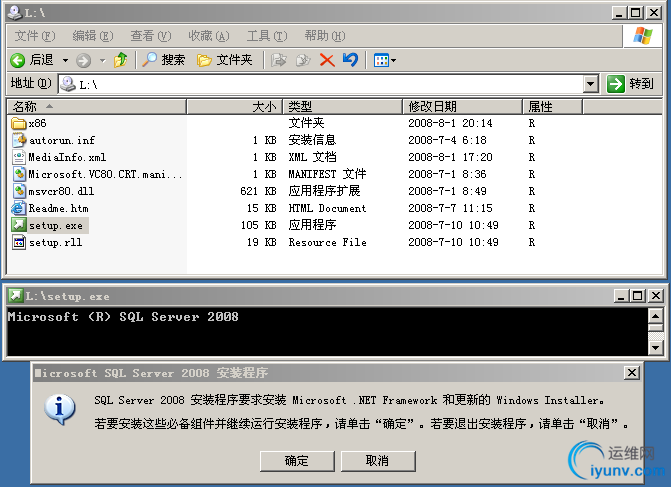Sort by 属性 column header
Image resolution: width=671 pixels, height=487 pixels.
(x=552, y=107)
